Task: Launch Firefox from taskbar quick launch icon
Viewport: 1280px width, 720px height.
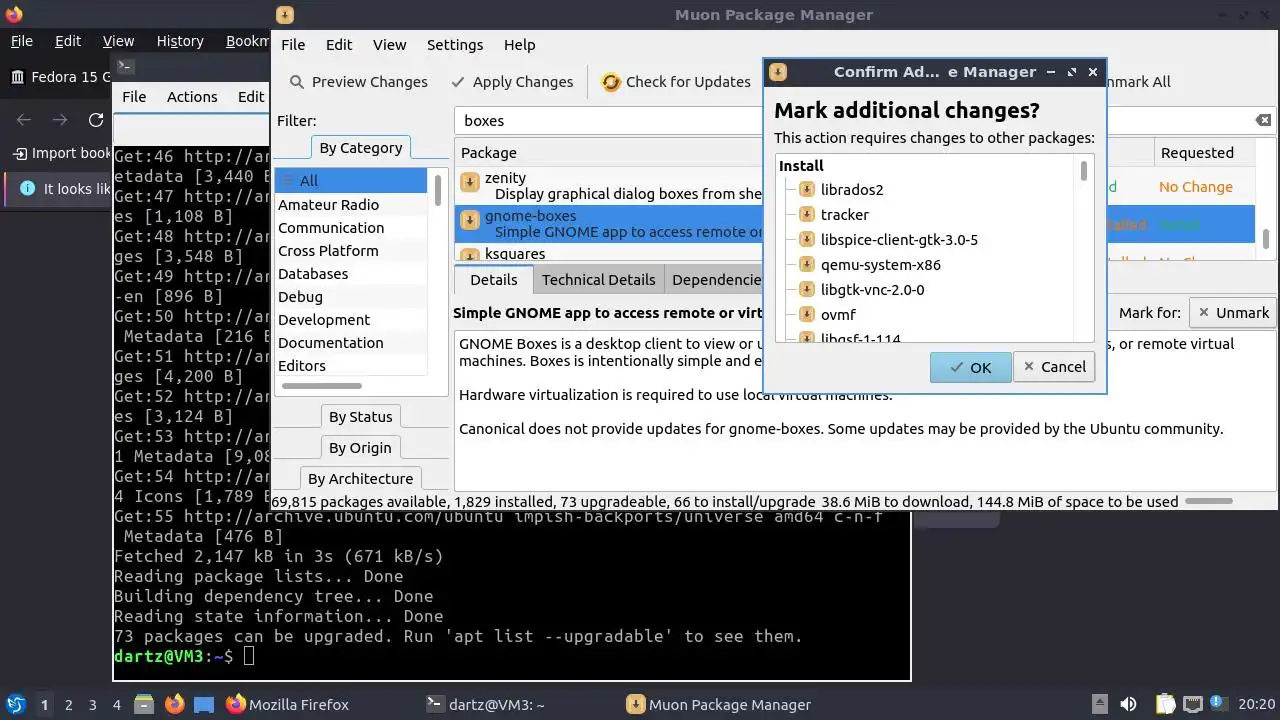Action: click(x=174, y=704)
